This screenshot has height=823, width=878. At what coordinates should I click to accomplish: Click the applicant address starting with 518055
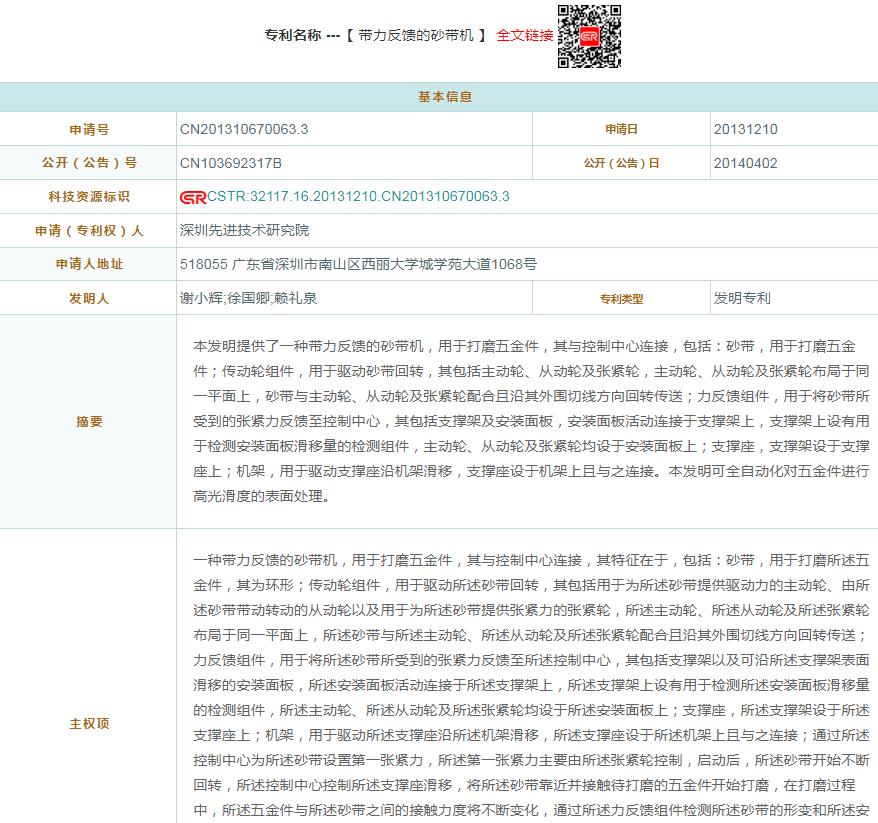pyautogui.click(x=358, y=264)
